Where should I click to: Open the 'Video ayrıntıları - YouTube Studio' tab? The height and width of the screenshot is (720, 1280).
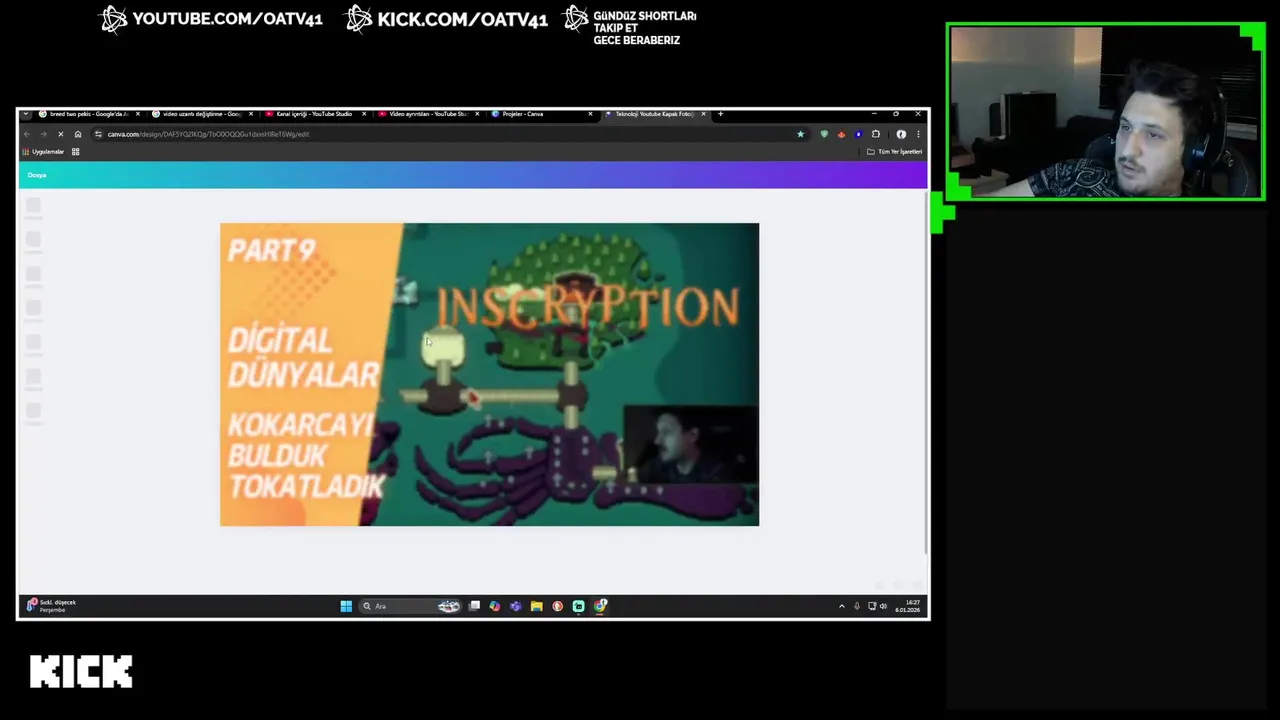pyautogui.click(x=427, y=114)
